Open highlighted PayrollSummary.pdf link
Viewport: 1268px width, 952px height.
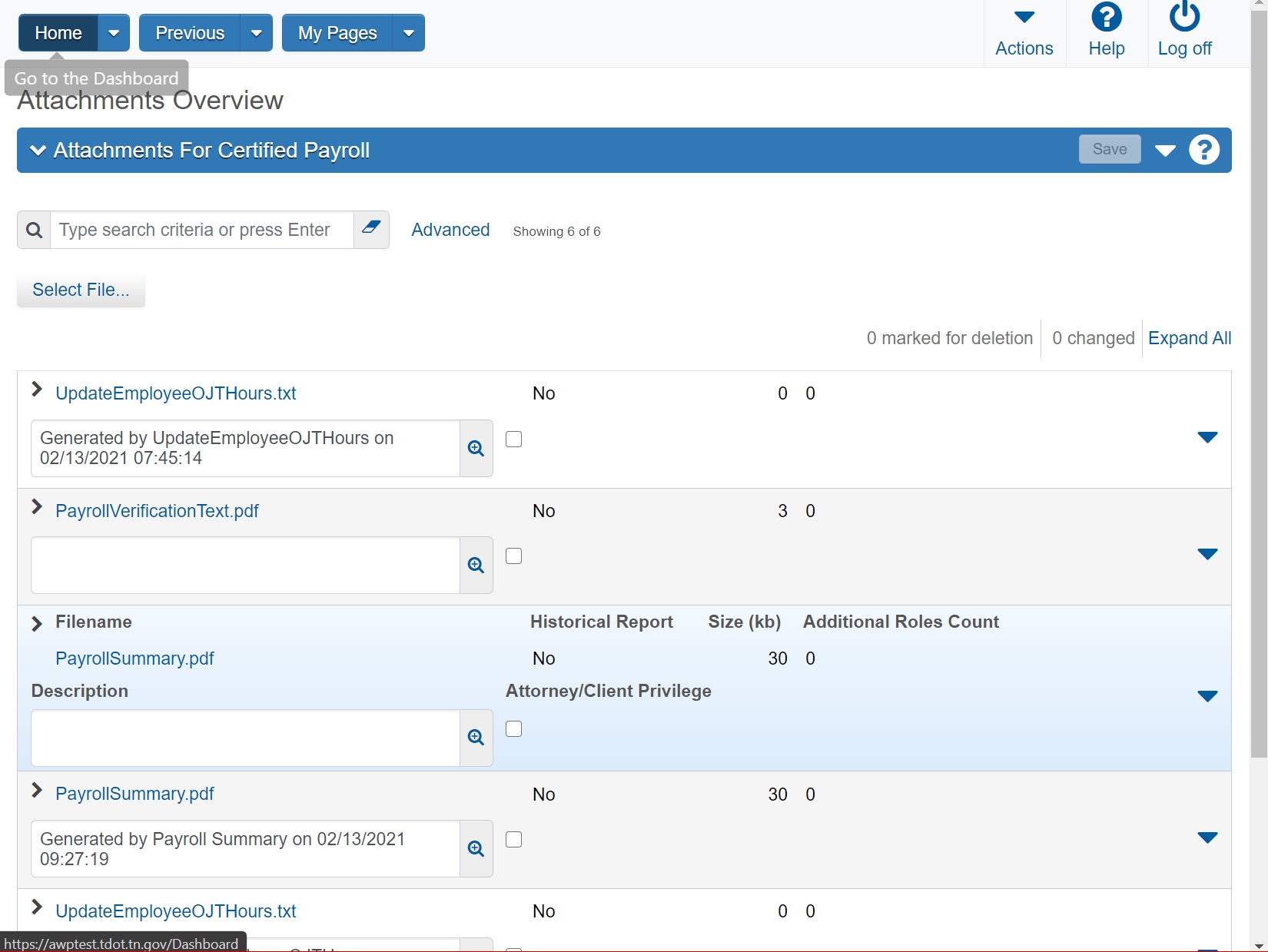(134, 658)
